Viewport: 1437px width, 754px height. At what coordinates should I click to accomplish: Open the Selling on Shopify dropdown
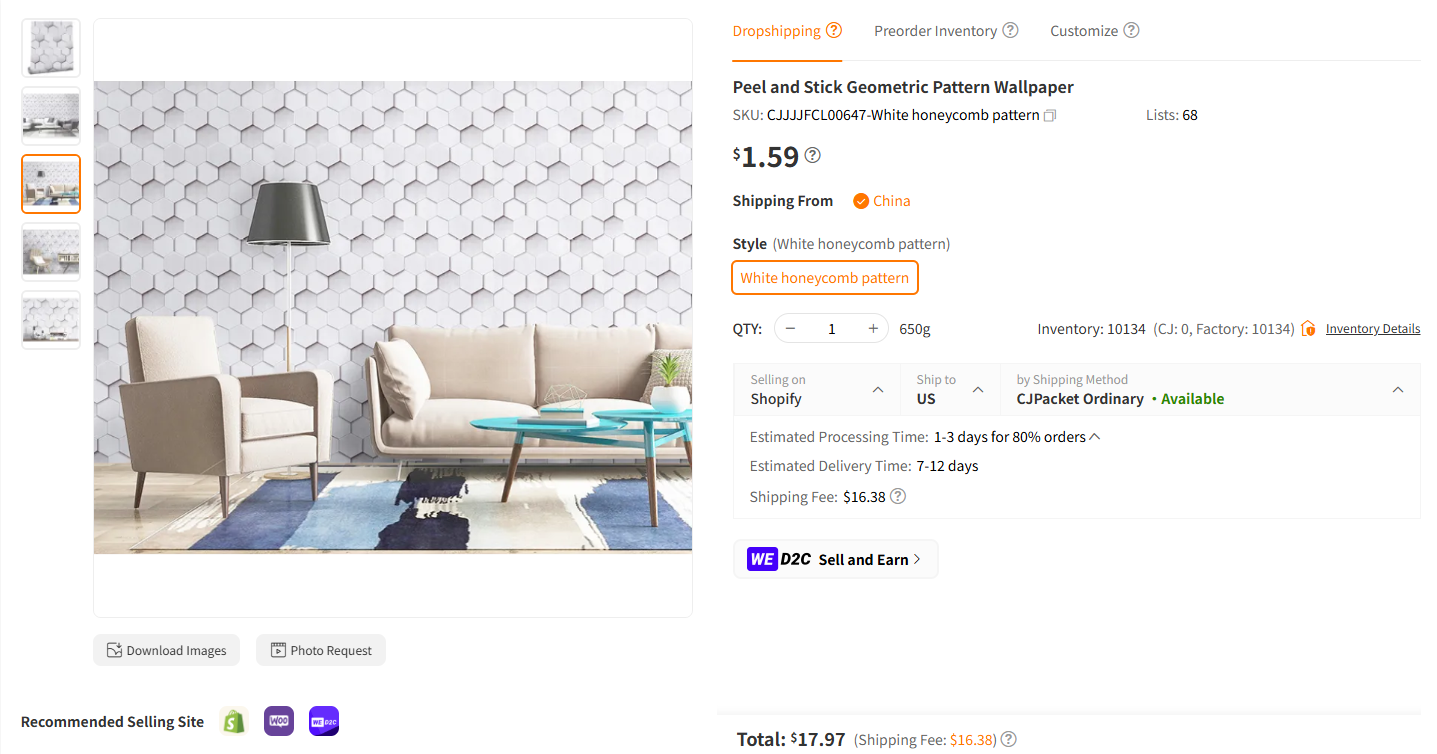817,389
